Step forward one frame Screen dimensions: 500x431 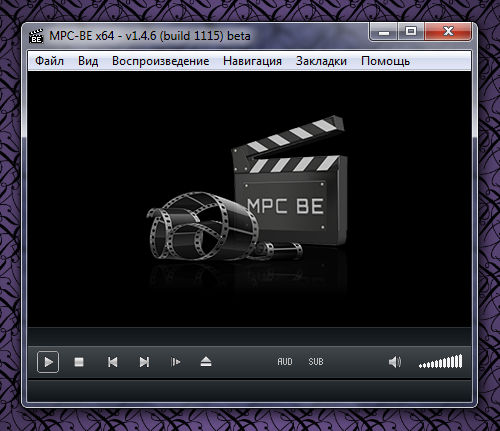point(175,362)
